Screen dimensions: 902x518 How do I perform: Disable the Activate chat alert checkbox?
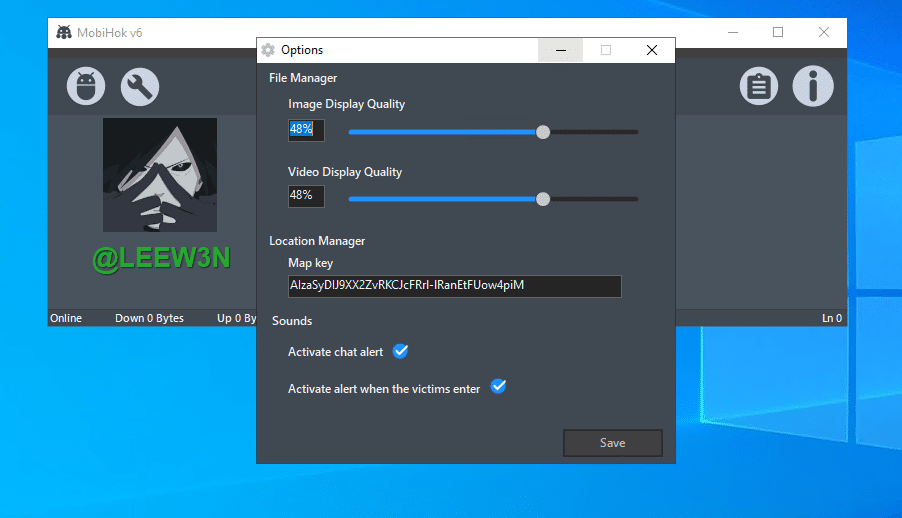click(400, 351)
